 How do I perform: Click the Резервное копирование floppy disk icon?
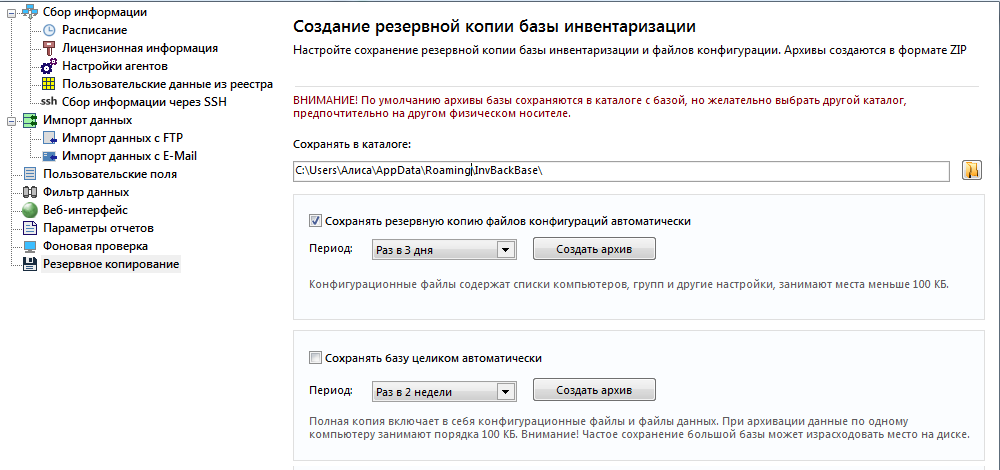click(x=30, y=264)
